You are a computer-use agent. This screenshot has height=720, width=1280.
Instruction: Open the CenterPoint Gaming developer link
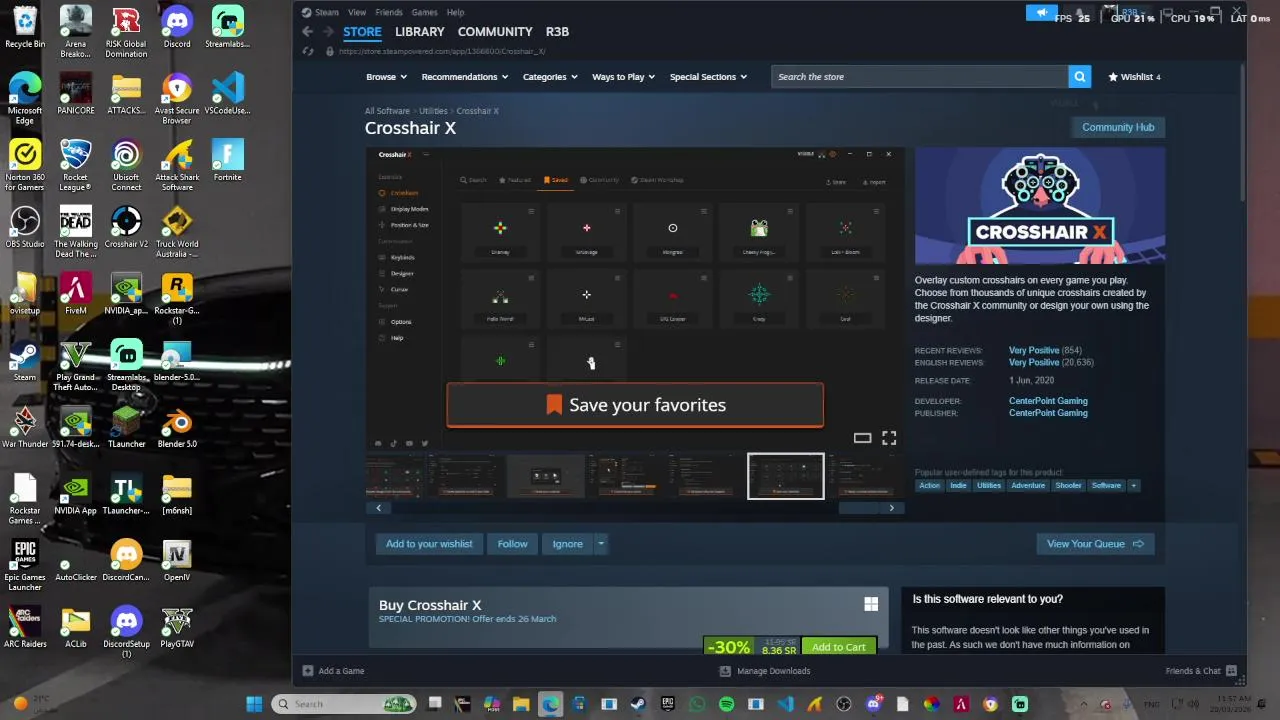[x=1048, y=401]
